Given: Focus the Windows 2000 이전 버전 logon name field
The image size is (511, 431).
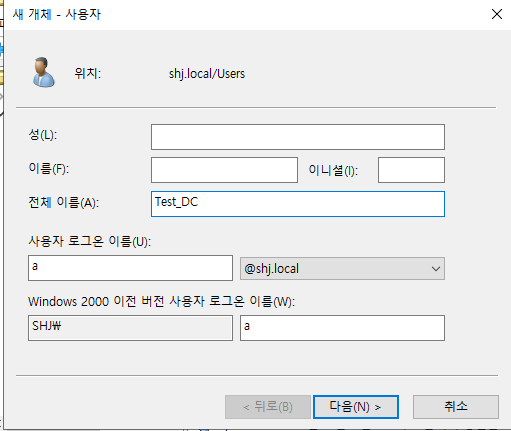Looking at the screenshot, I should pos(342,328).
